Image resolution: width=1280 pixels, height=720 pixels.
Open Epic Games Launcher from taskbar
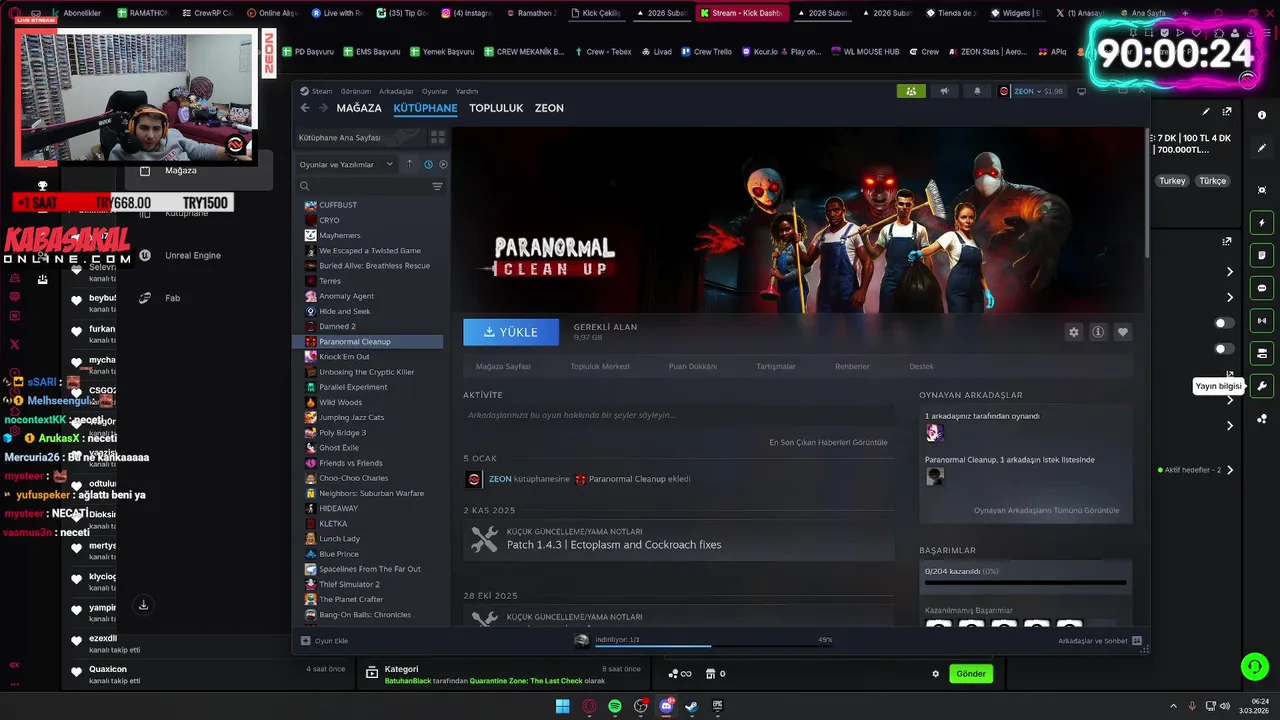(x=717, y=706)
